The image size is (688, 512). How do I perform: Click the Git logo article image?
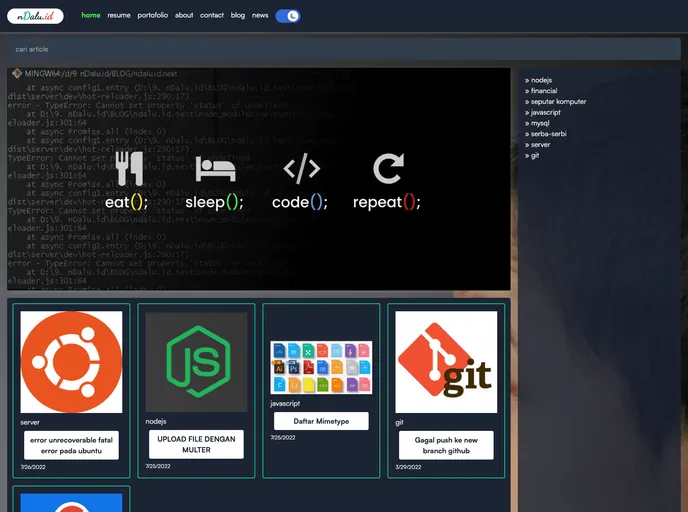click(446, 362)
